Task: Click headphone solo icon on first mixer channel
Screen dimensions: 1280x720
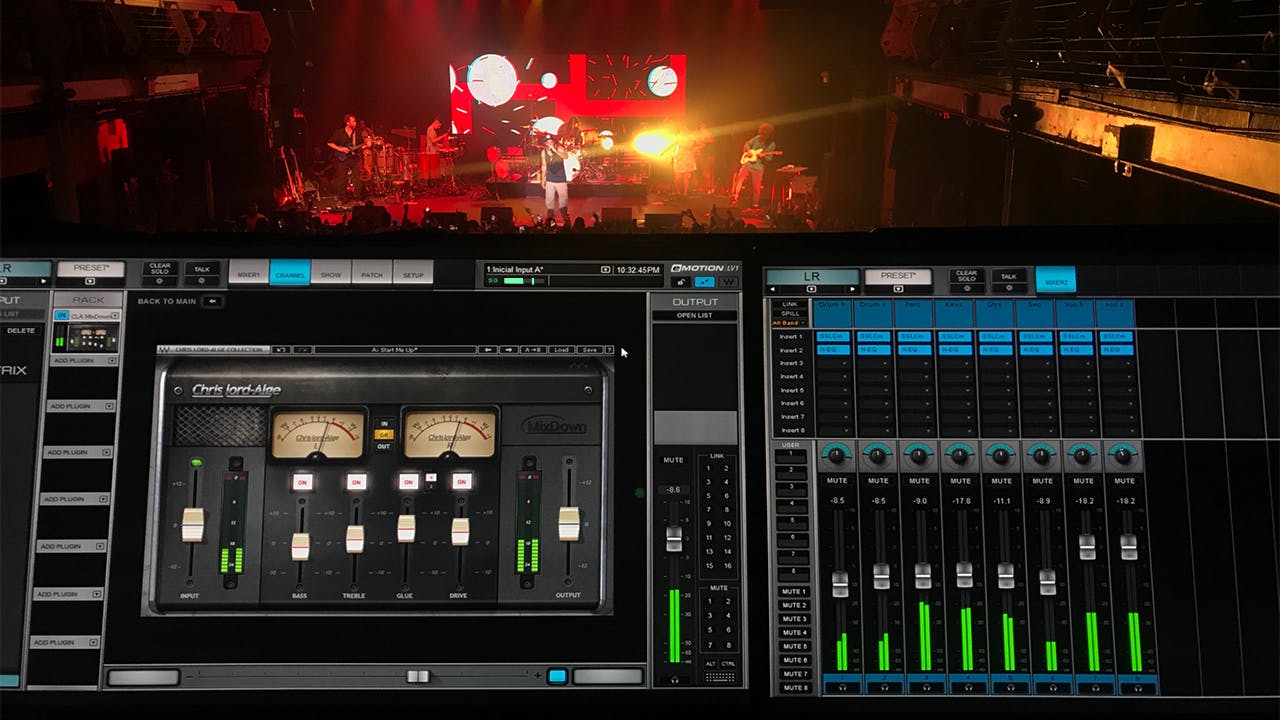Action: [840, 686]
